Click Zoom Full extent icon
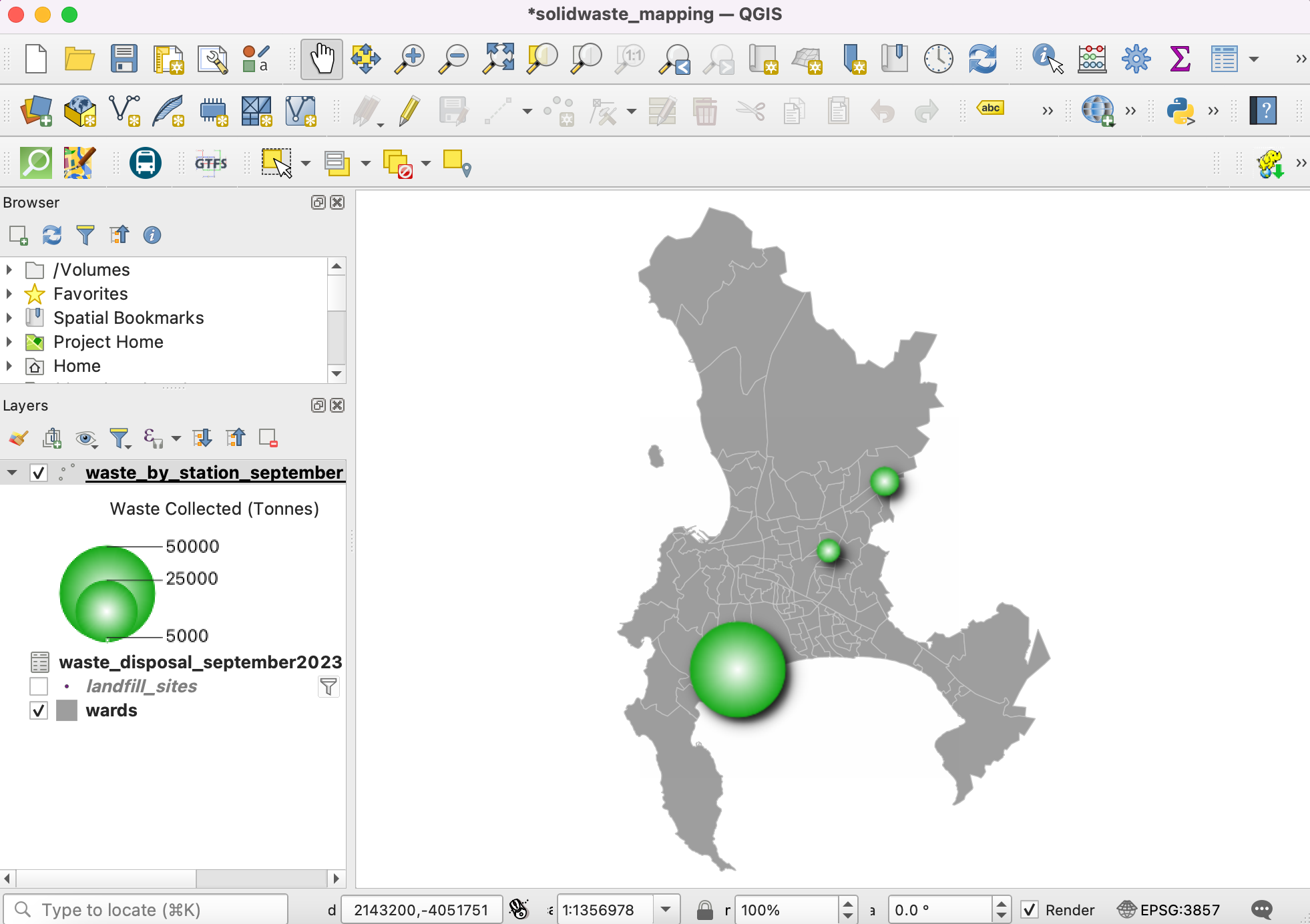 click(x=499, y=59)
